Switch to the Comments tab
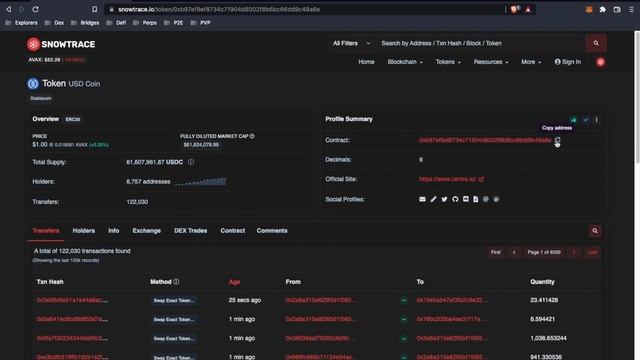 click(272, 231)
